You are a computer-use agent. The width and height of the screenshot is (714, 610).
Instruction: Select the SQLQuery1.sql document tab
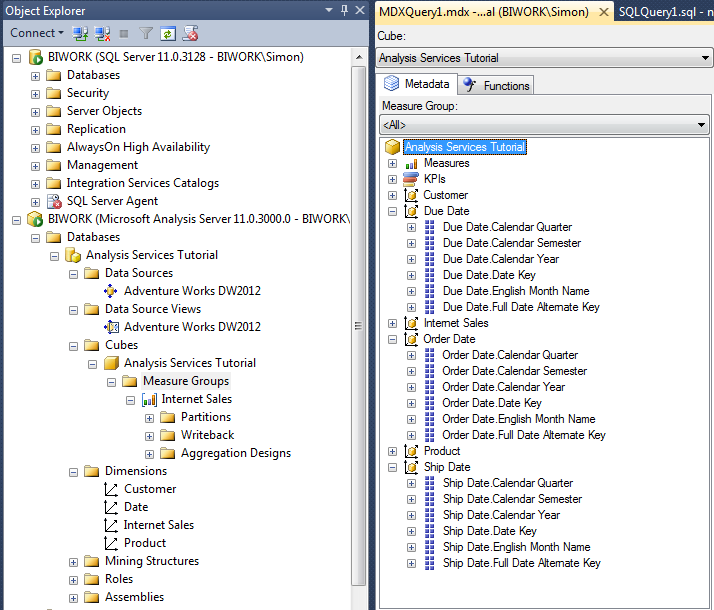(664, 12)
